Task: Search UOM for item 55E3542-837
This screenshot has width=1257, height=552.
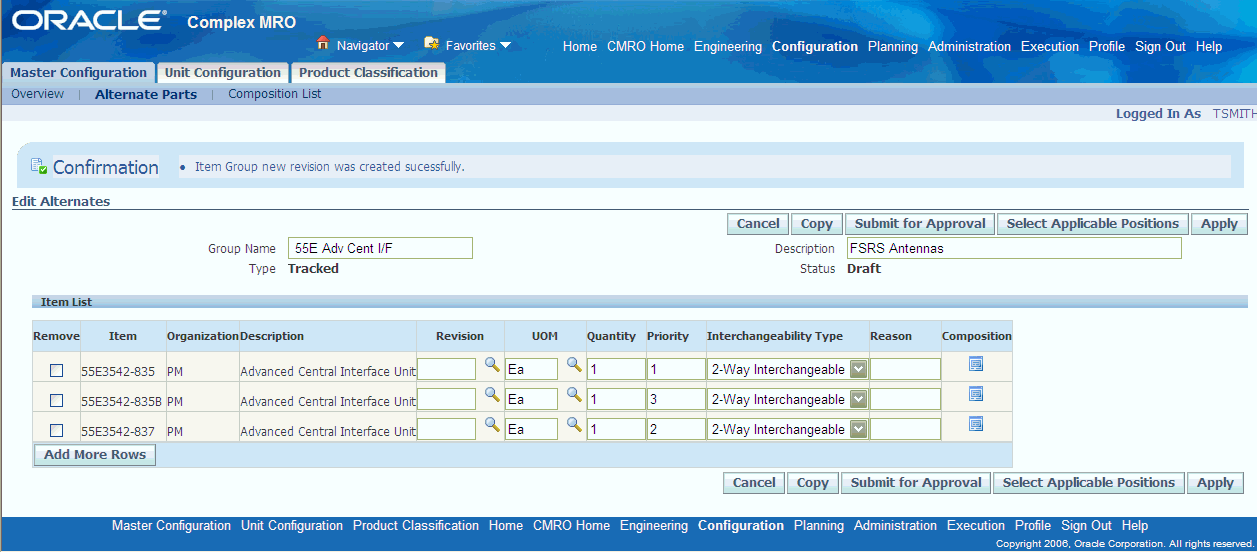Action: [574, 425]
